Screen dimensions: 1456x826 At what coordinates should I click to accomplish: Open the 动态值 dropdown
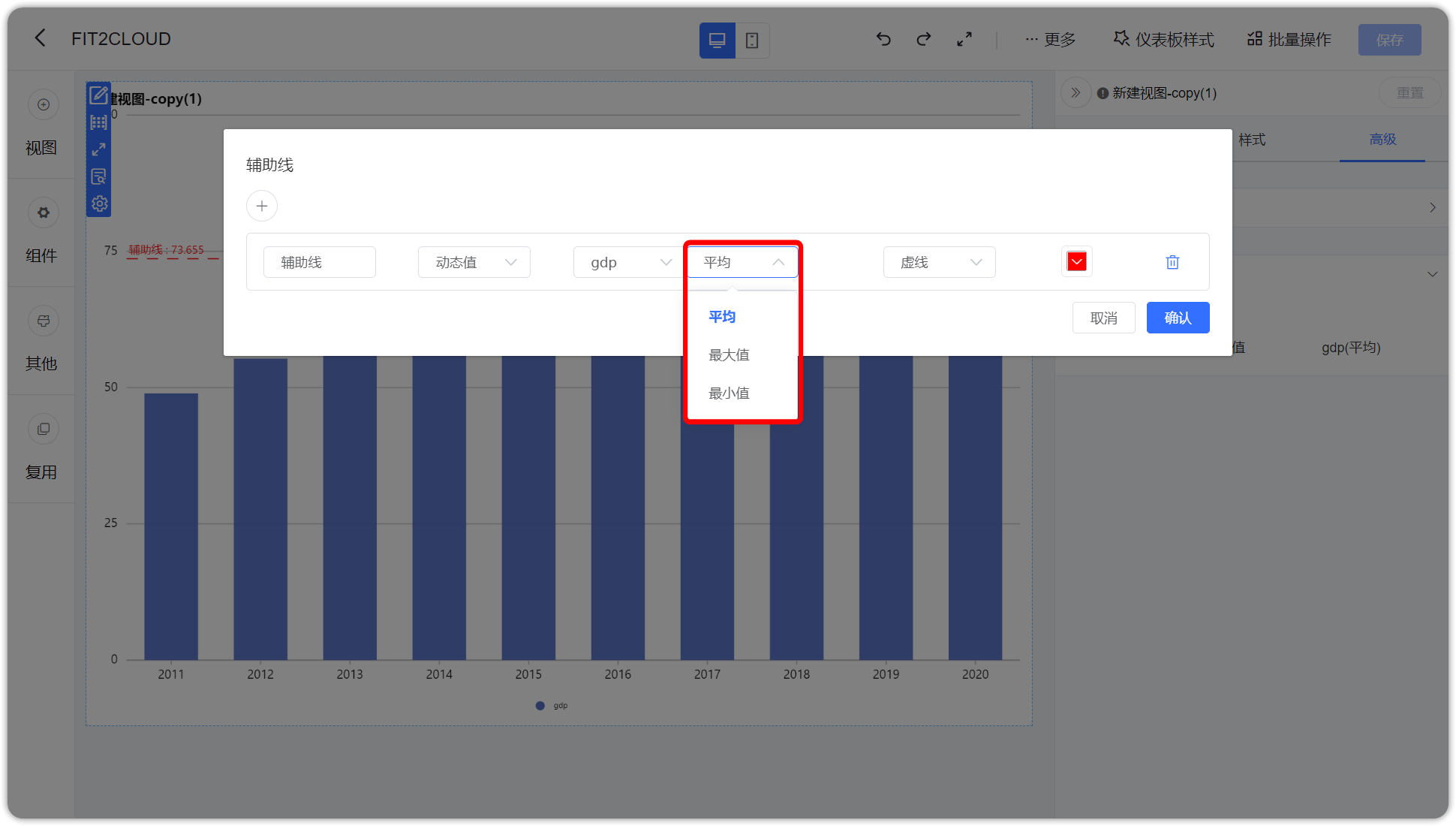coord(474,262)
